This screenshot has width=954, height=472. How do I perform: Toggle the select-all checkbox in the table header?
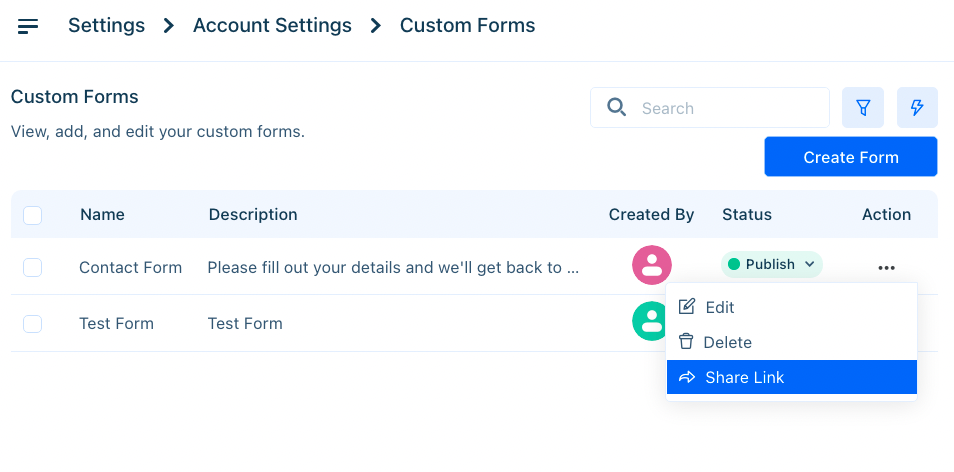pyautogui.click(x=32, y=215)
